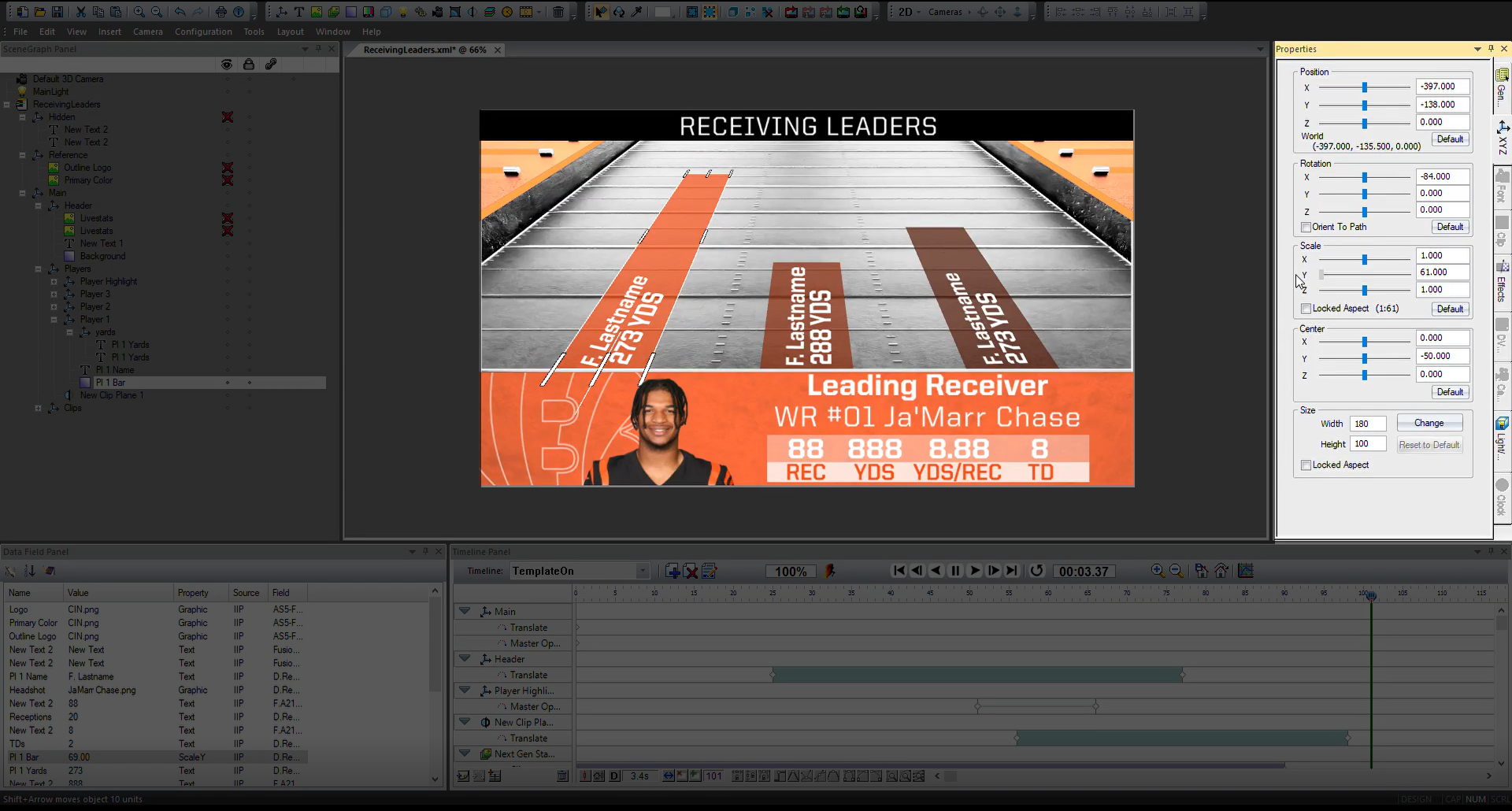Open the Timeline TemplateOn dropdown
Viewport: 1512px width, 811px height.
click(643, 571)
